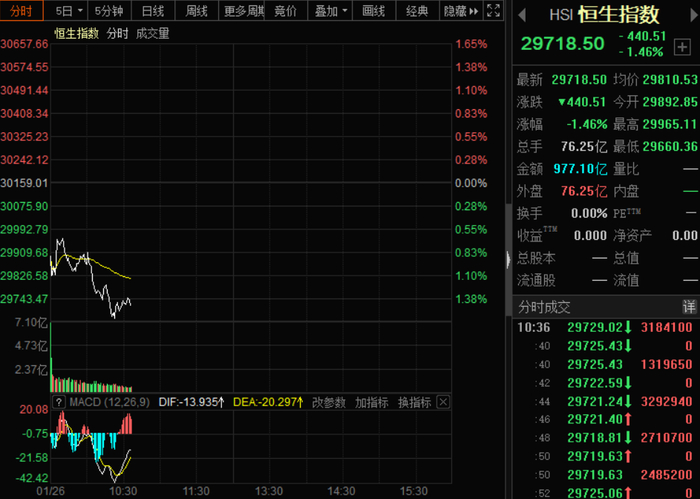Open MACD indicator help question icon
The width and height of the screenshot is (700, 499).
click(58, 402)
